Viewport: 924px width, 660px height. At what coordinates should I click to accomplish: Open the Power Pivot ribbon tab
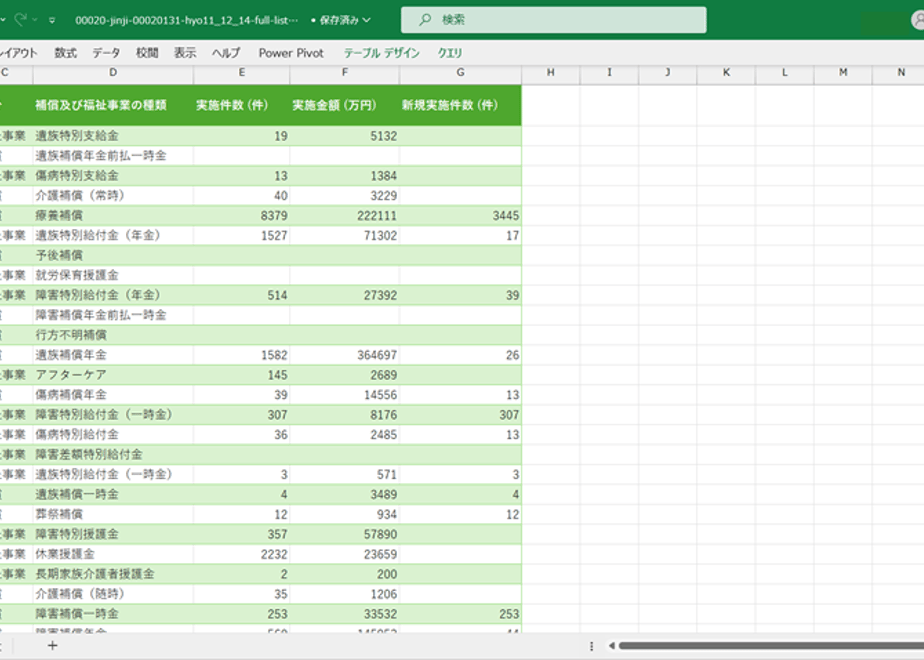(291, 53)
